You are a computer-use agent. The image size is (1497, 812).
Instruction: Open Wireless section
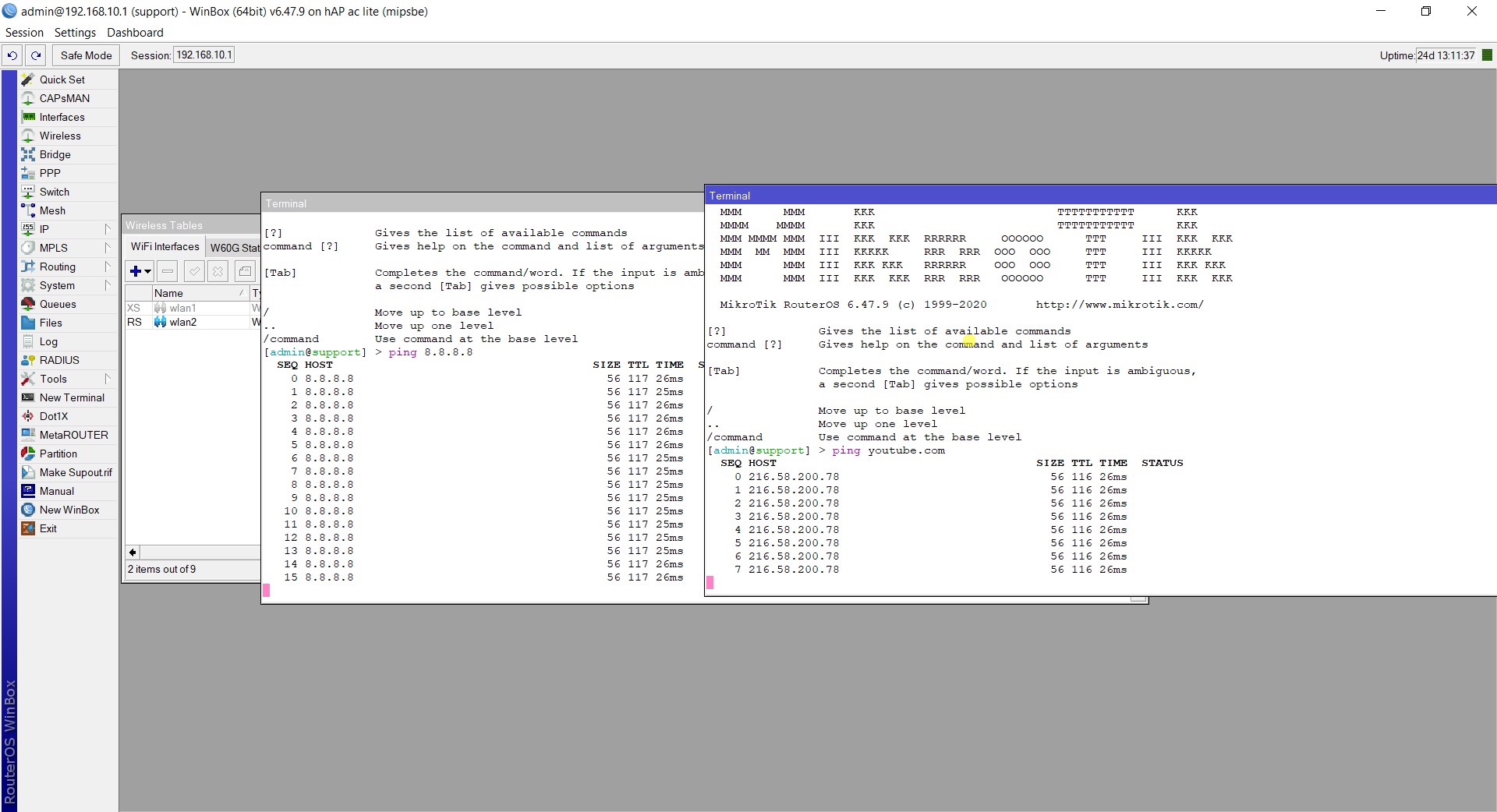click(60, 136)
